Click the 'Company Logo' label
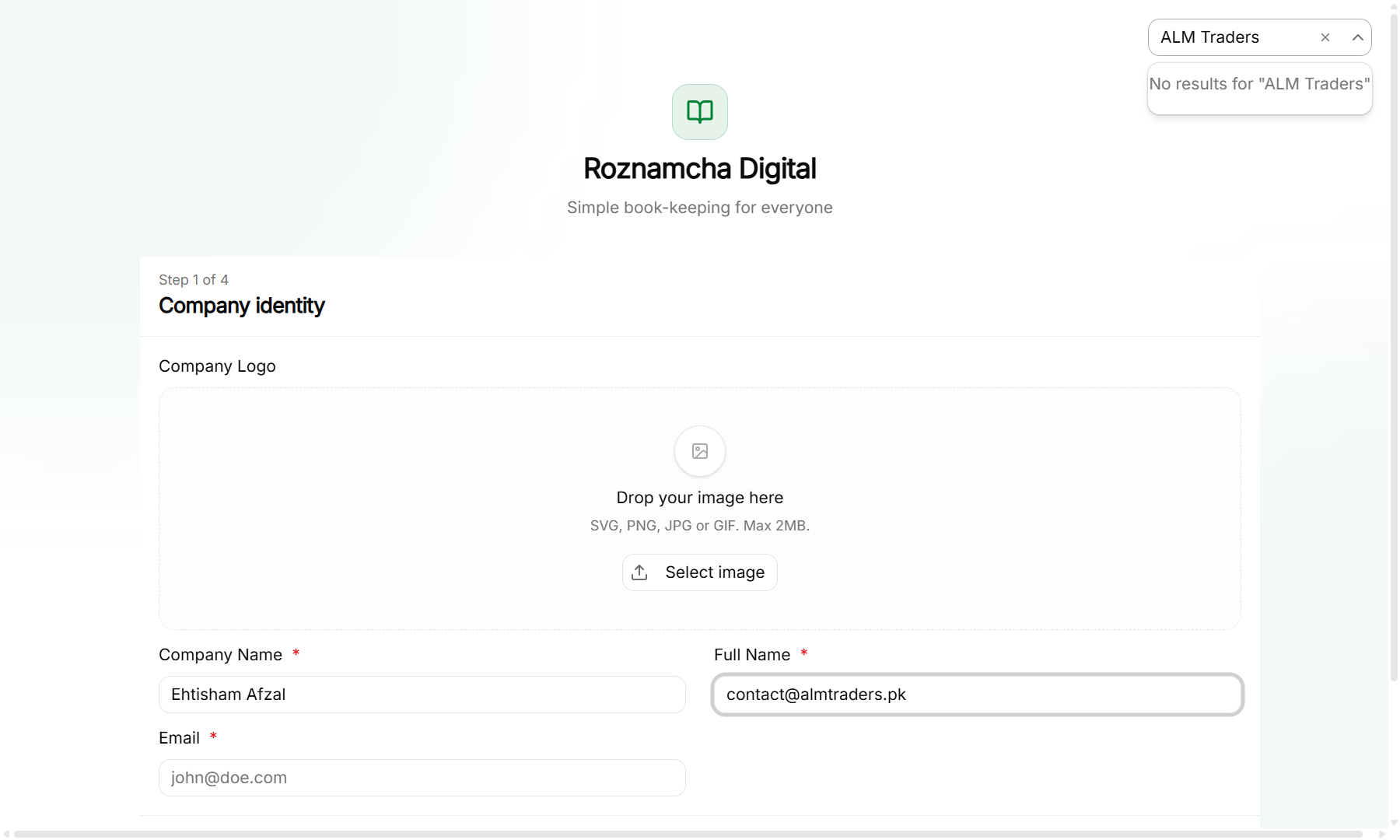 coord(217,366)
